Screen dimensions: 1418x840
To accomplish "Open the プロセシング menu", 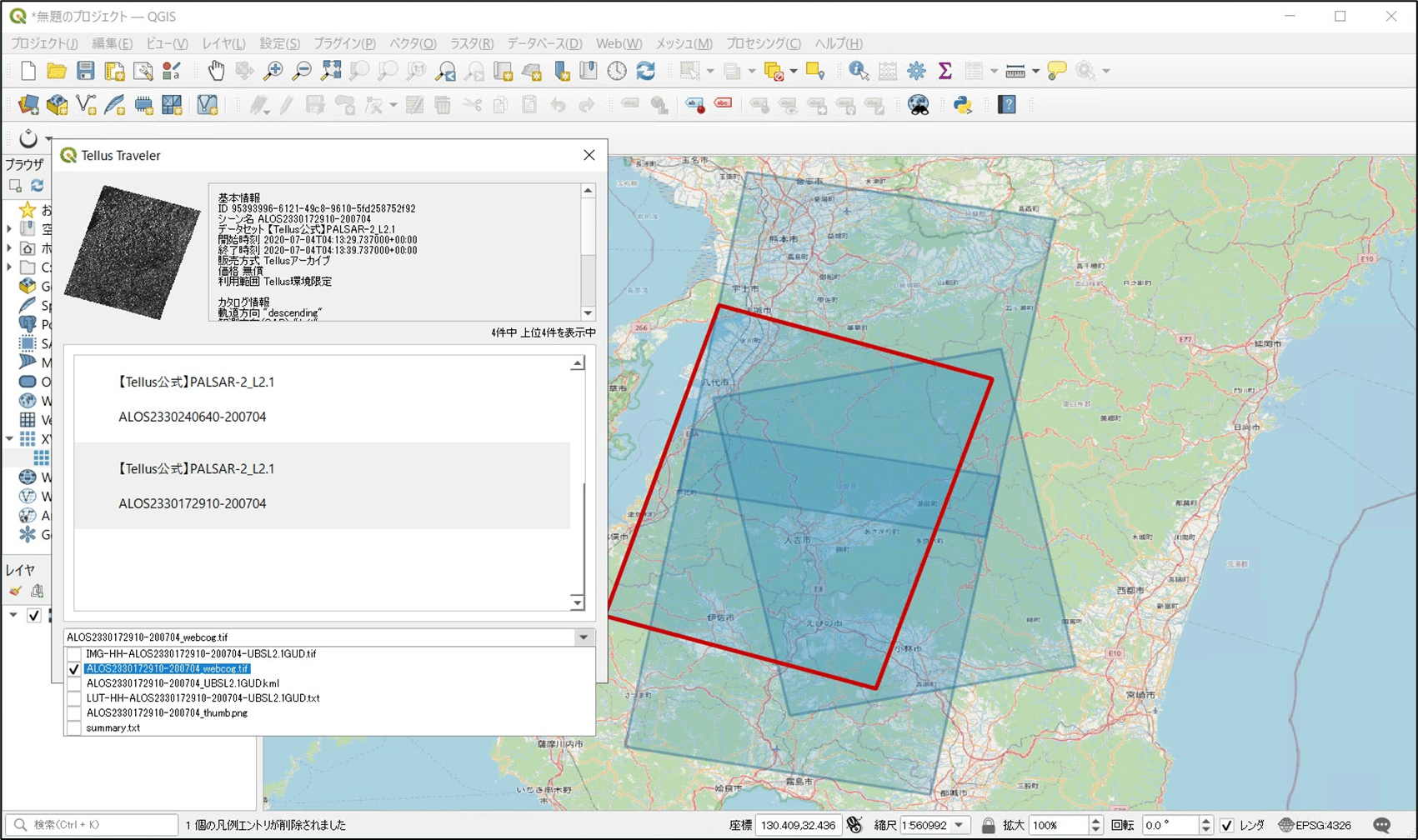I will coord(763,43).
